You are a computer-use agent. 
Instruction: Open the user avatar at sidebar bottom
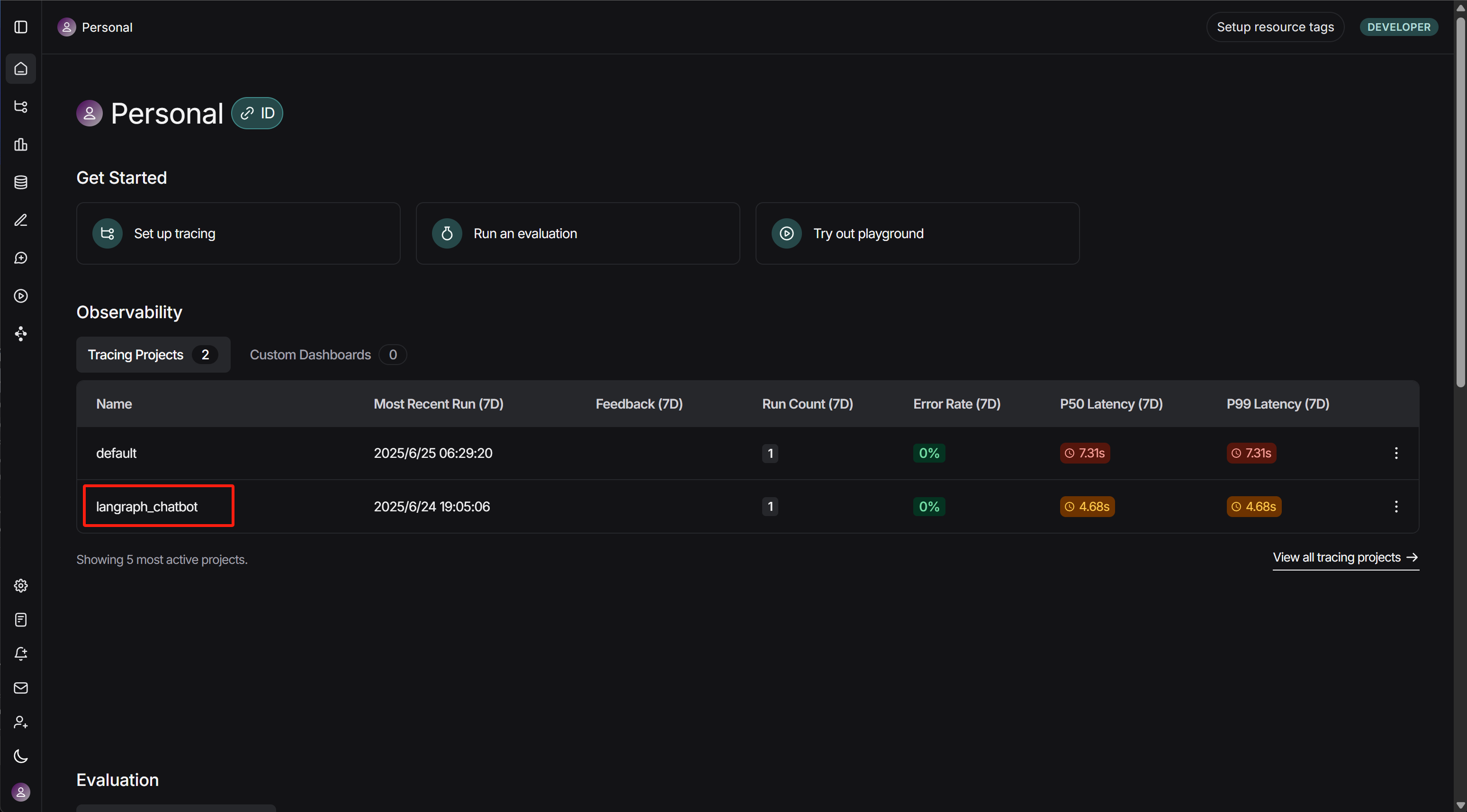20,792
